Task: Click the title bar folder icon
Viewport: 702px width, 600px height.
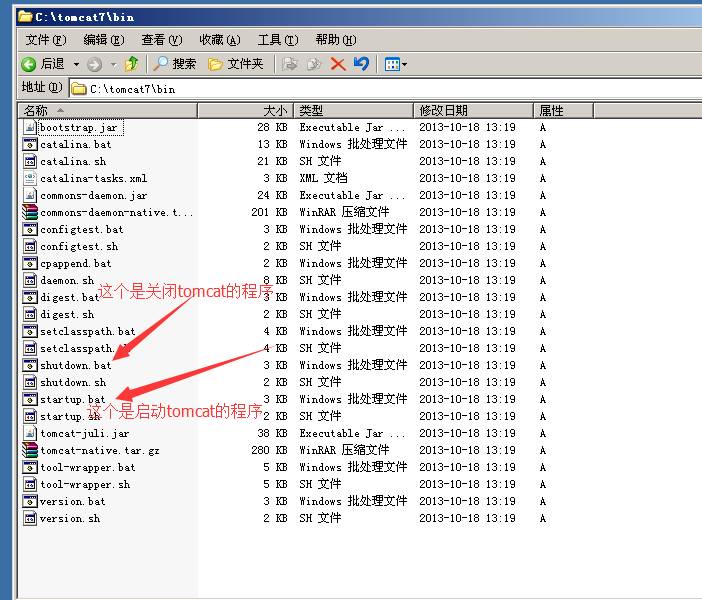Action: (x=25, y=17)
